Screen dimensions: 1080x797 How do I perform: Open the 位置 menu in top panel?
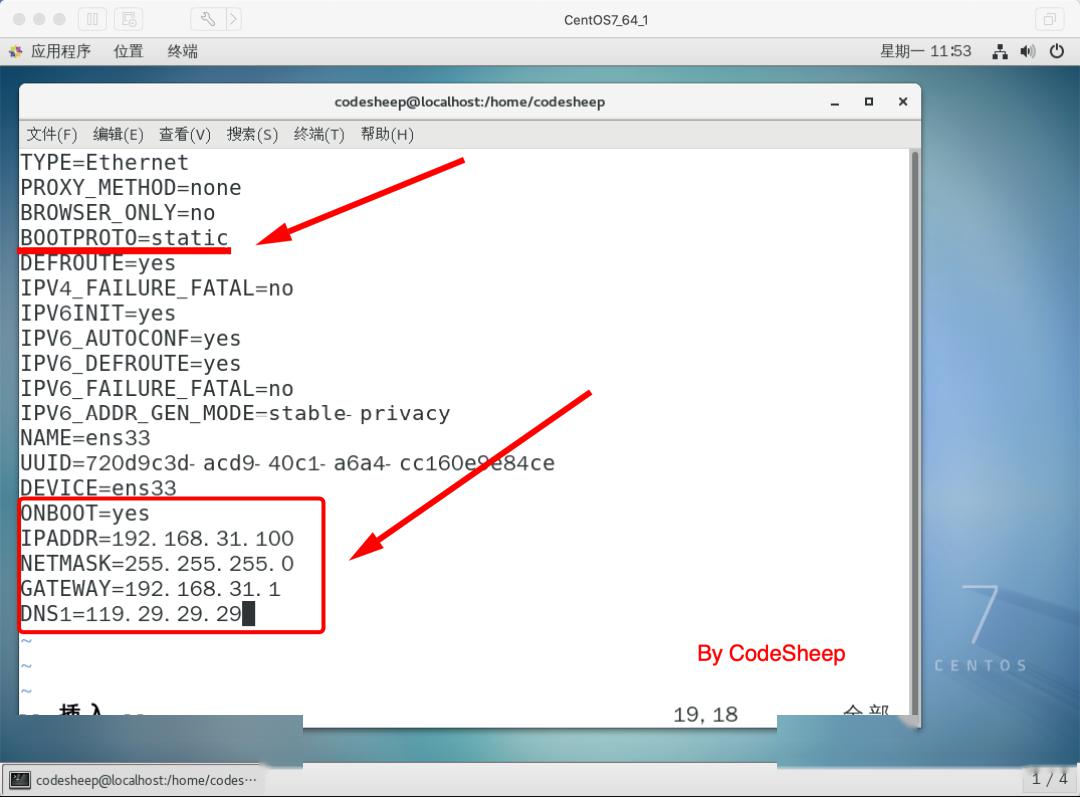click(x=128, y=52)
